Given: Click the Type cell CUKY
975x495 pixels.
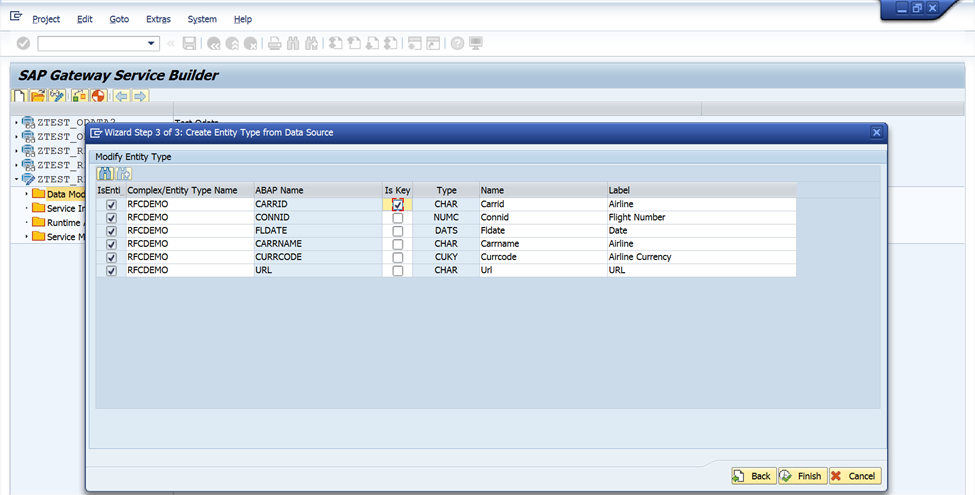Looking at the screenshot, I should 446,257.
